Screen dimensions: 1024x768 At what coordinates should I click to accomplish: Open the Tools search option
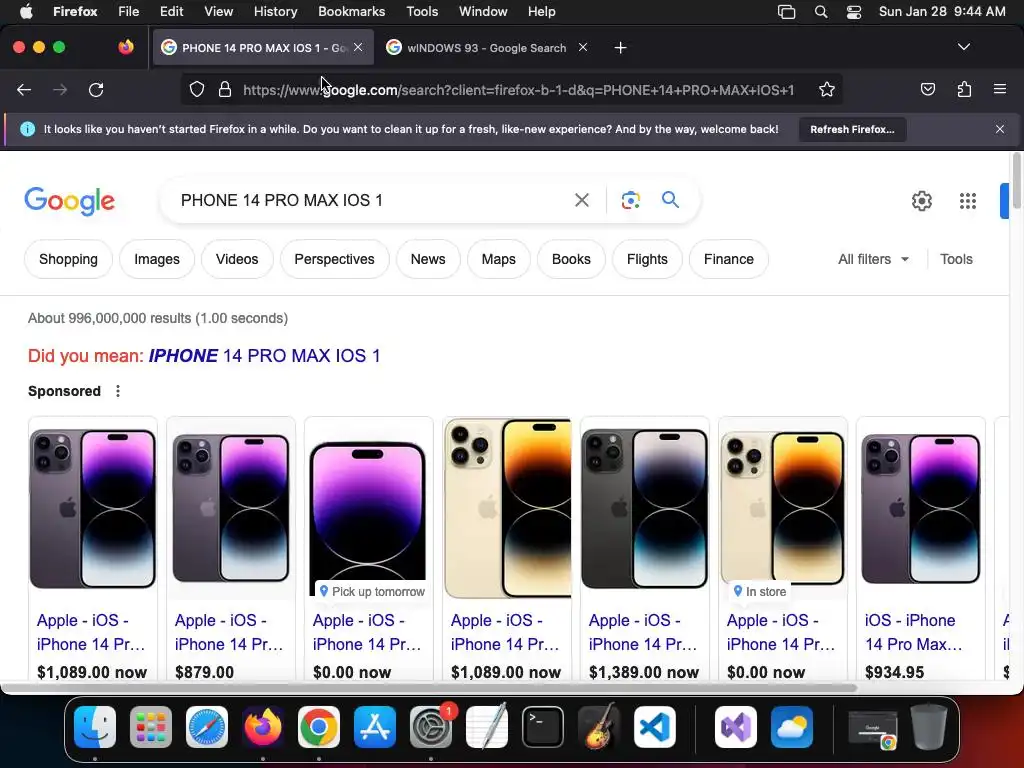coord(956,259)
